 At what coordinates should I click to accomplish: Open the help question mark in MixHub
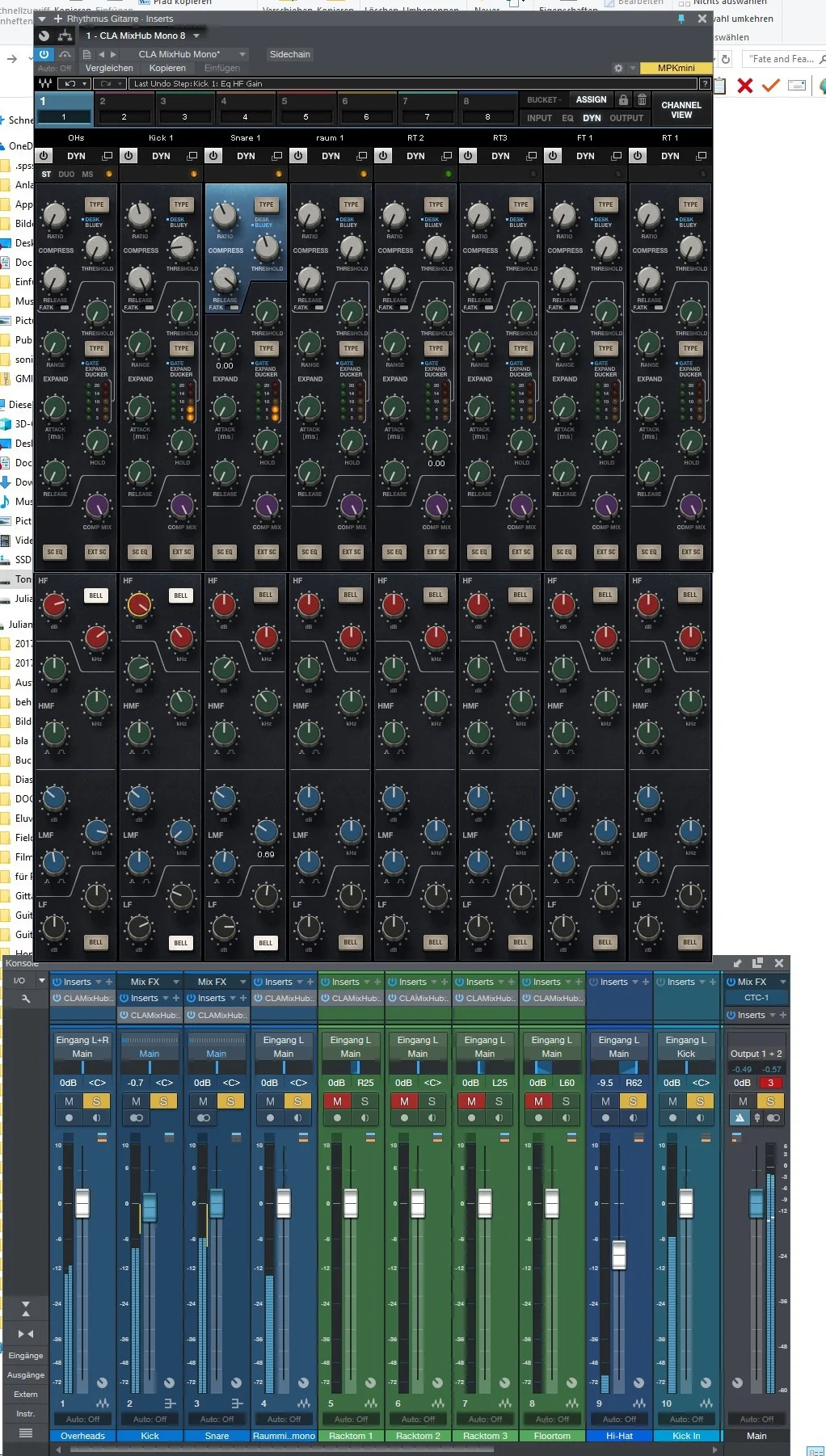point(705,83)
